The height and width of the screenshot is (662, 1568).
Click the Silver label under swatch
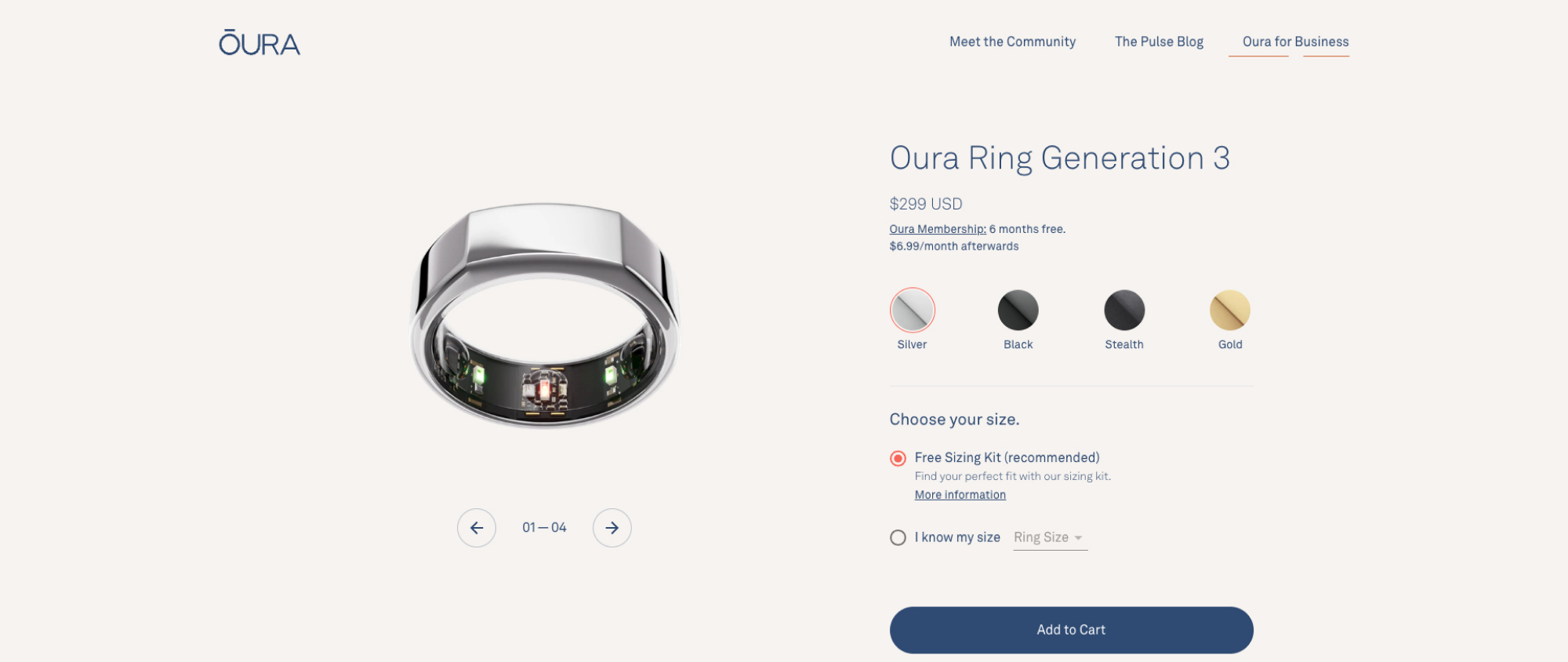912,344
